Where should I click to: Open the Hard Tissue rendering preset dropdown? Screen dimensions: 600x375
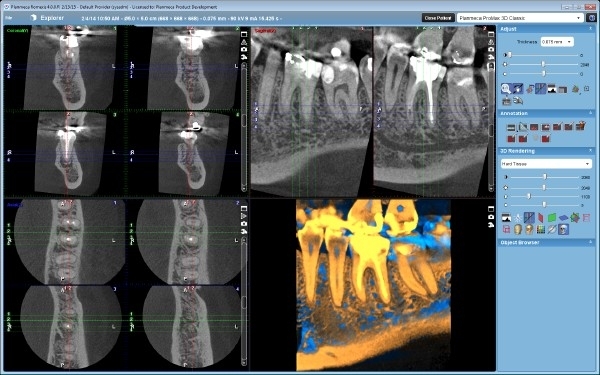click(x=546, y=164)
